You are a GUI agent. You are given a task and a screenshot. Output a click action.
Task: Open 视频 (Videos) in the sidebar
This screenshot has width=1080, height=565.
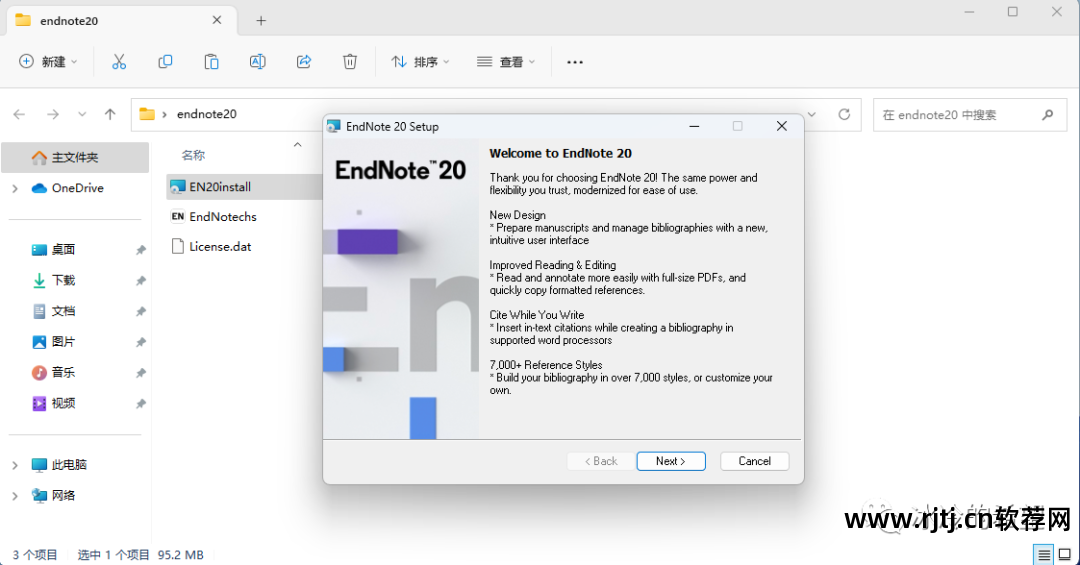63,403
